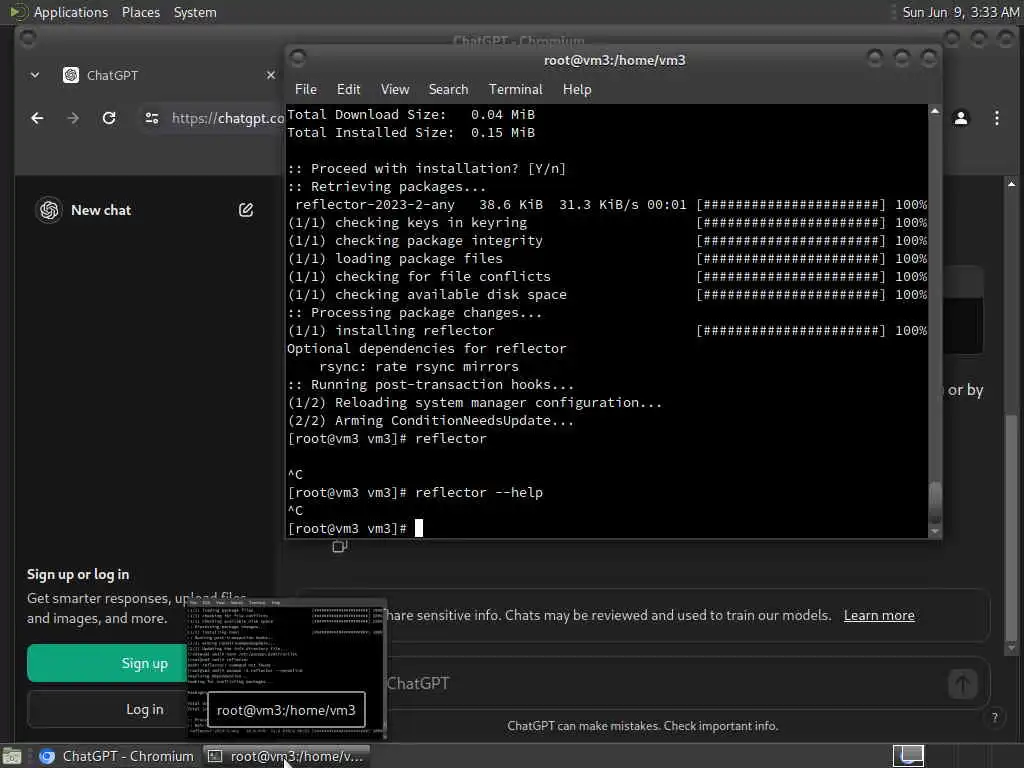This screenshot has height=768, width=1024.
Task: Reload the ChatGPT page in Chromium
Action: click(109, 118)
